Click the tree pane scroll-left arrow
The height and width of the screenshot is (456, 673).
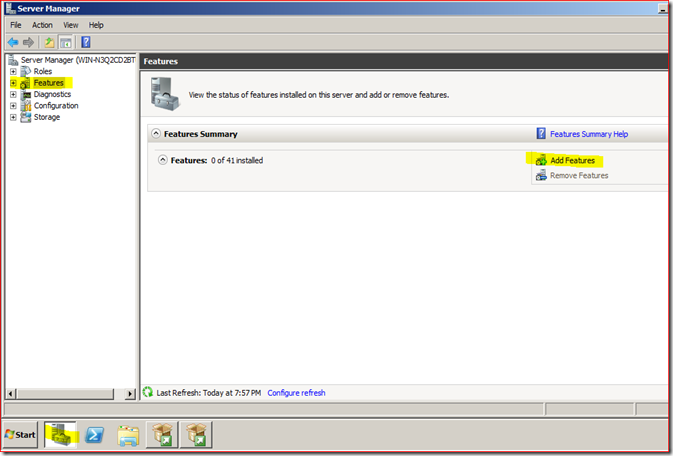pyautogui.click(x=11, y=393)
